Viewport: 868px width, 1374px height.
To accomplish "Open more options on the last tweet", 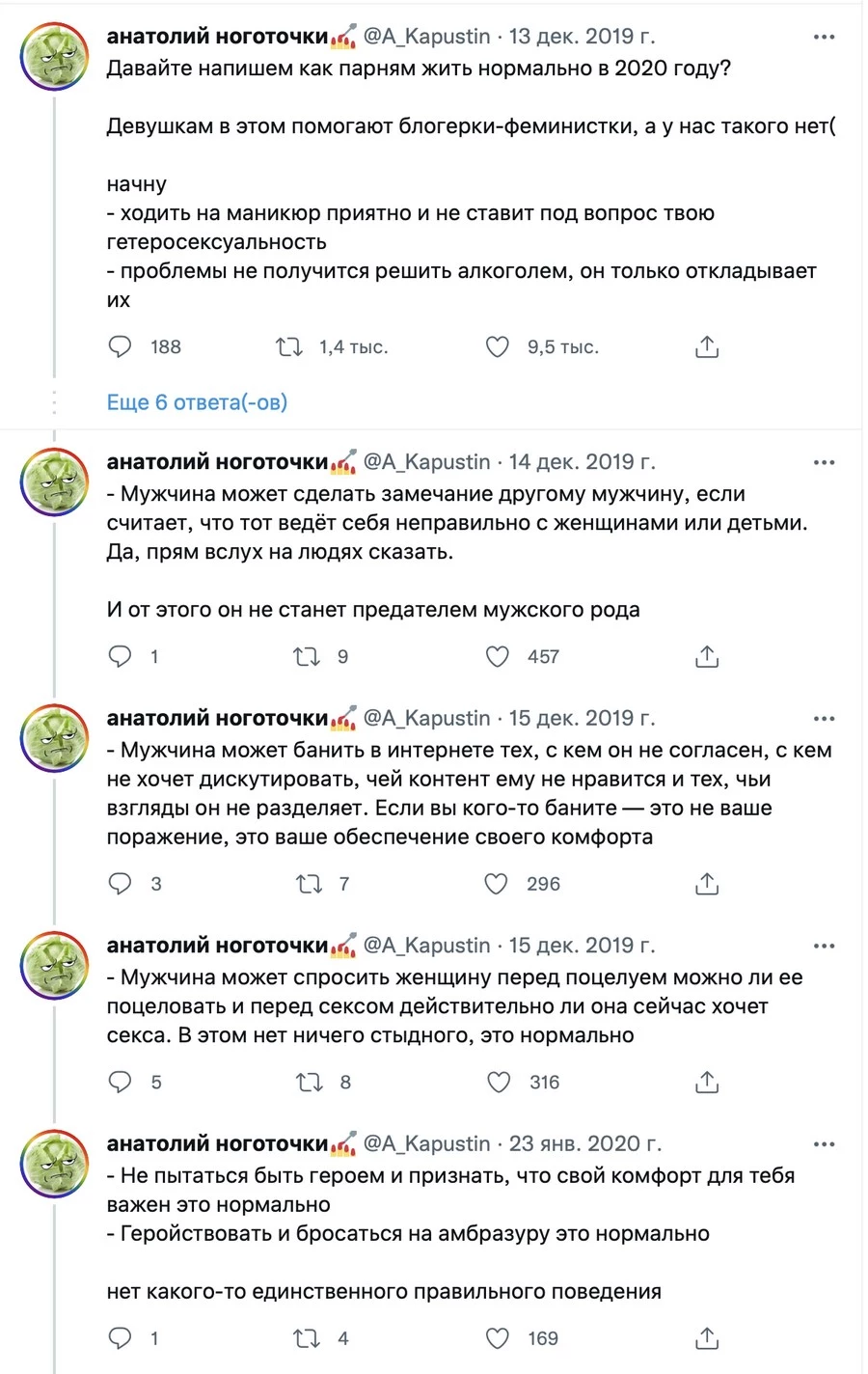I will (825, 1142).
